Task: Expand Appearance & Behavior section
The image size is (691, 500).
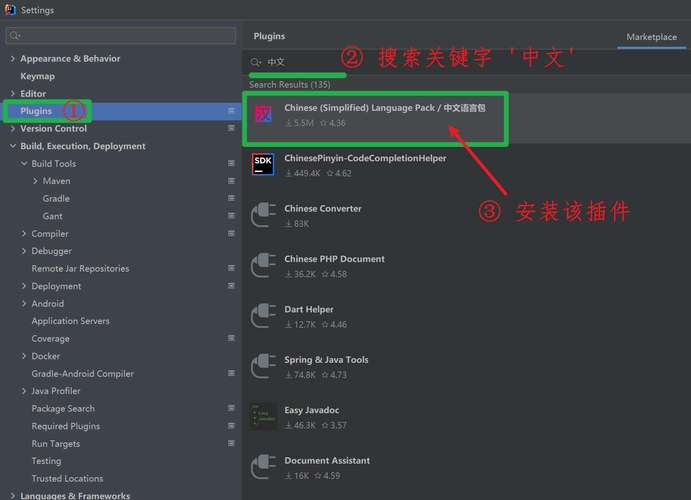Action: tap(12, 59)
